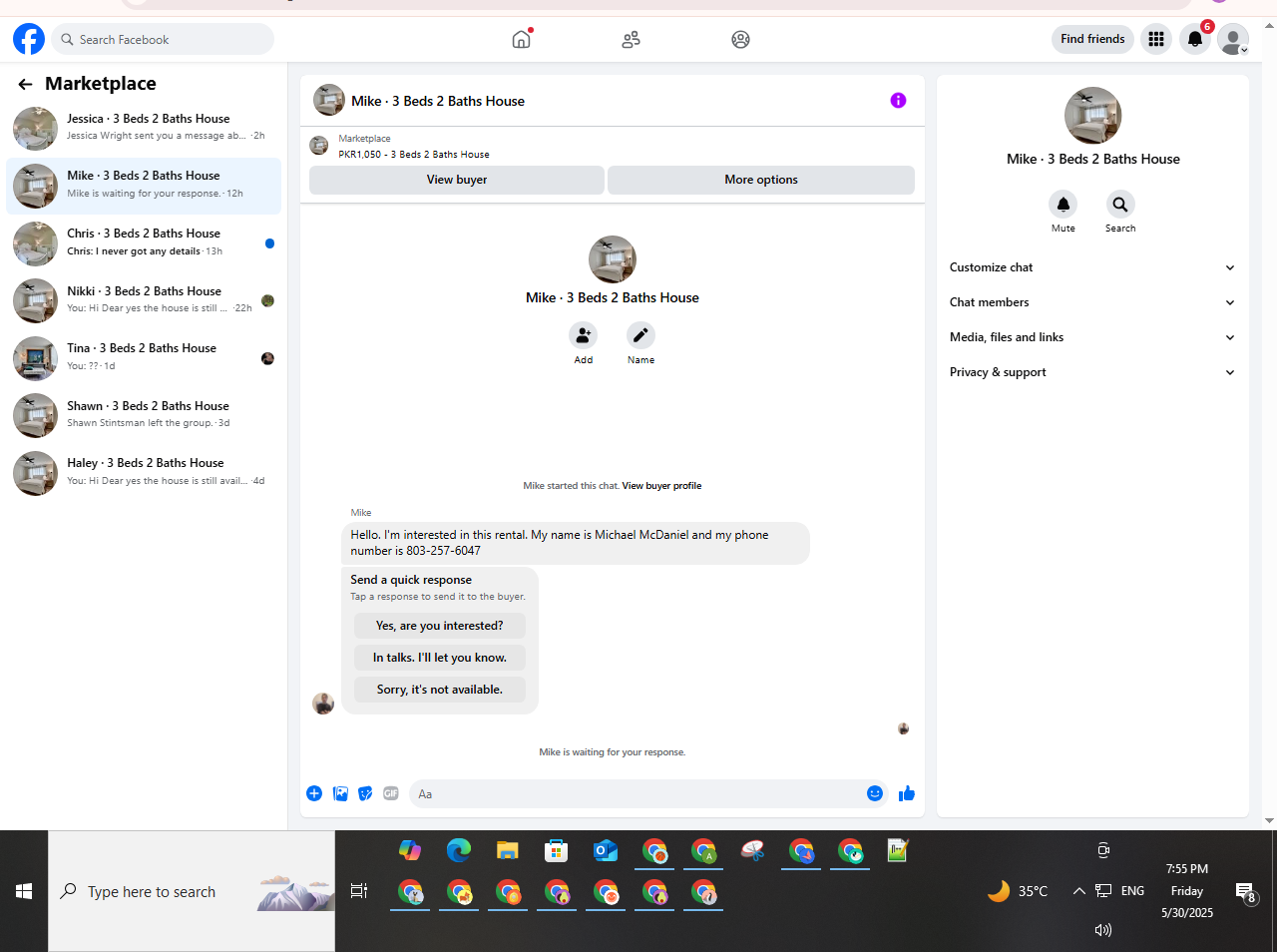Open the volume speaker tray icon
1277x952 pixels.
1102,930
